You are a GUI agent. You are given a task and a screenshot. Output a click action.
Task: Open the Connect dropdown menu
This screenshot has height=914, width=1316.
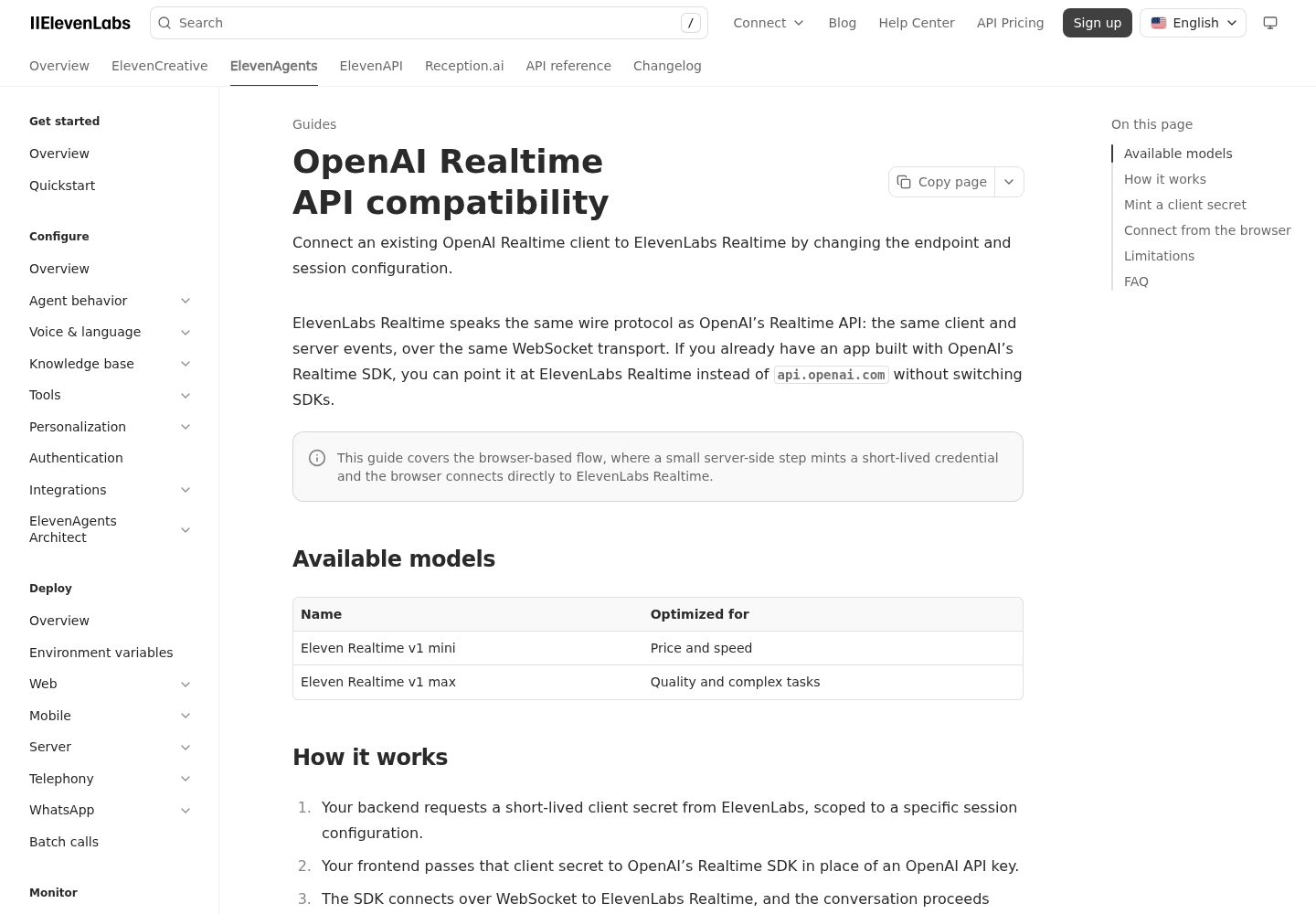coord(769,23)
